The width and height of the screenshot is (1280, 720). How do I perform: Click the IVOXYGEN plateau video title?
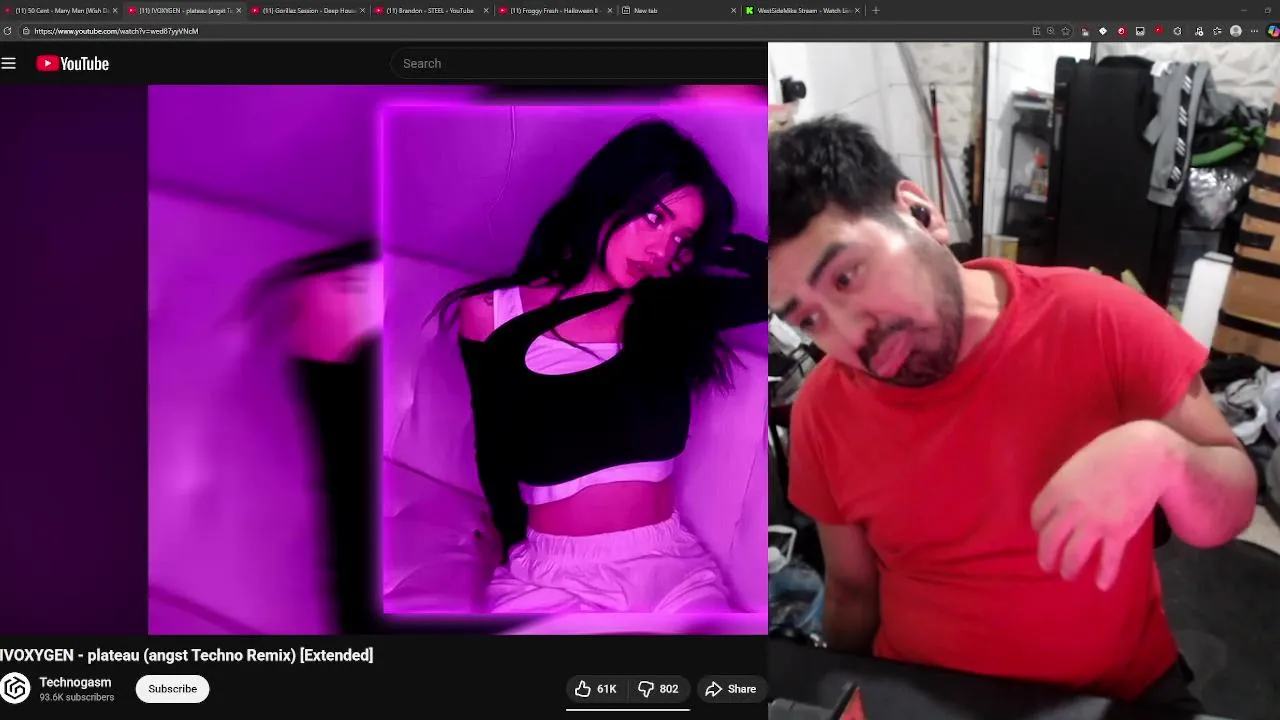point(187,655)
